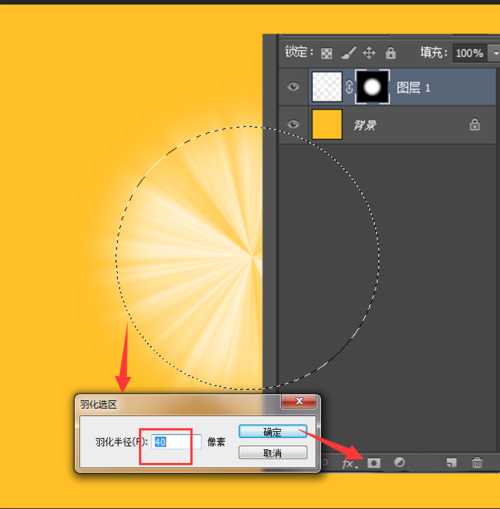
Task: Click the create new layer icon
Action: tap(451, 463)
